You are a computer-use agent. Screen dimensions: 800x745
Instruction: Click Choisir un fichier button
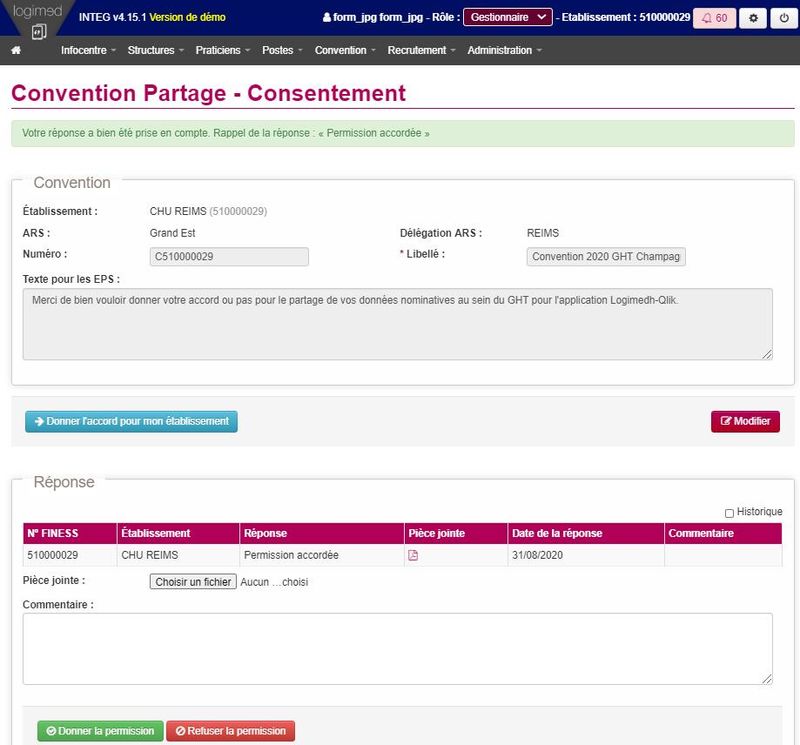coord(193,582)
